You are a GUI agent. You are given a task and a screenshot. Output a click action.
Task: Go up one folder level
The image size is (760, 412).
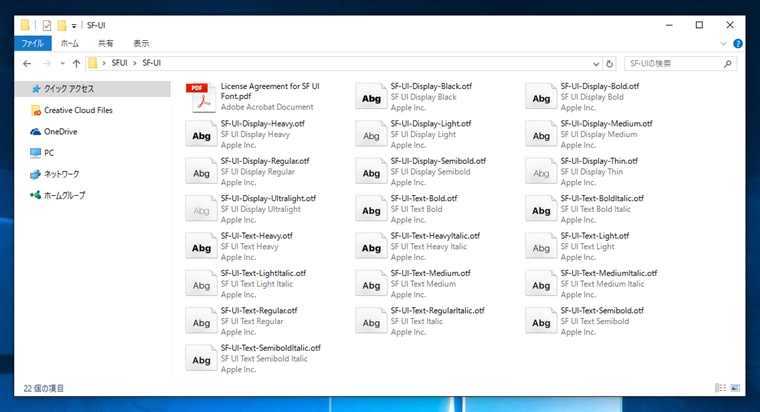point(76,63)
